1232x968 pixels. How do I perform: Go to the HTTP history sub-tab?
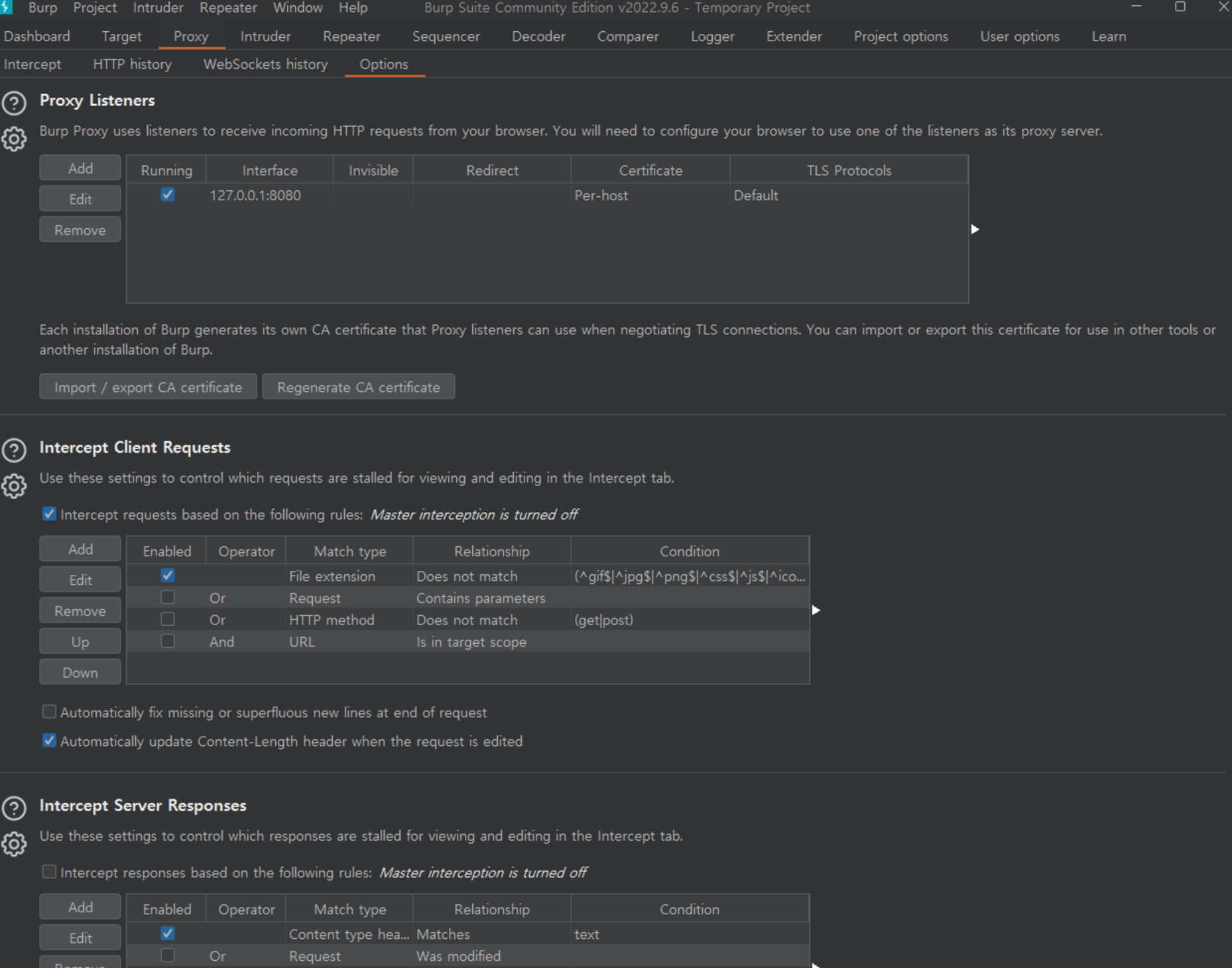[x=132, y=64]
